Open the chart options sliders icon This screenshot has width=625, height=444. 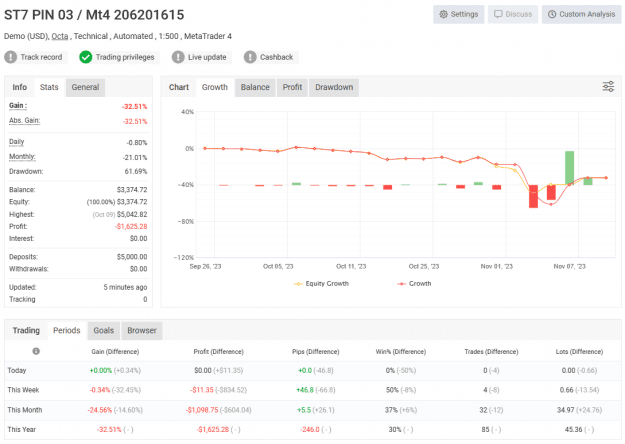pyautogui.click(x=608, y=86)
